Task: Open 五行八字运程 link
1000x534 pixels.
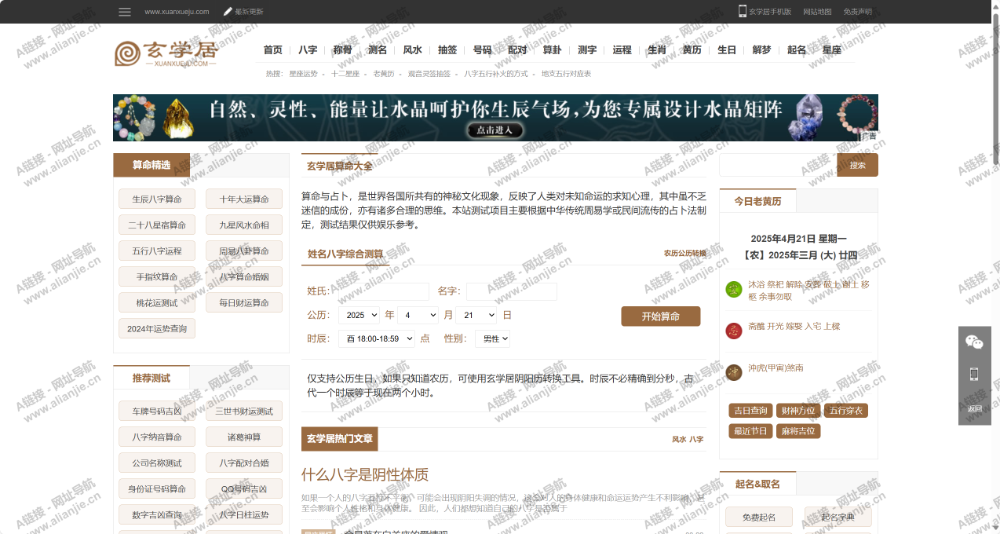Action: pos(157,251)
